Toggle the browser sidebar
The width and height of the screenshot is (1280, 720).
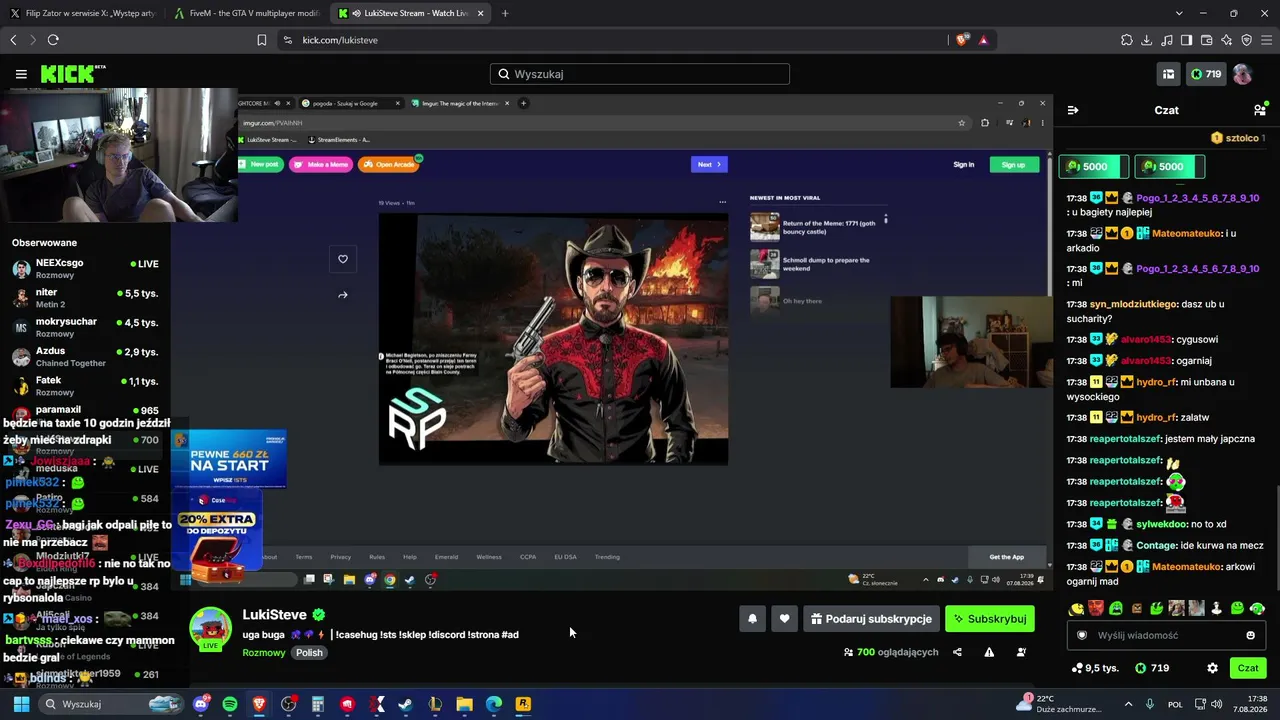point(1187,40)
